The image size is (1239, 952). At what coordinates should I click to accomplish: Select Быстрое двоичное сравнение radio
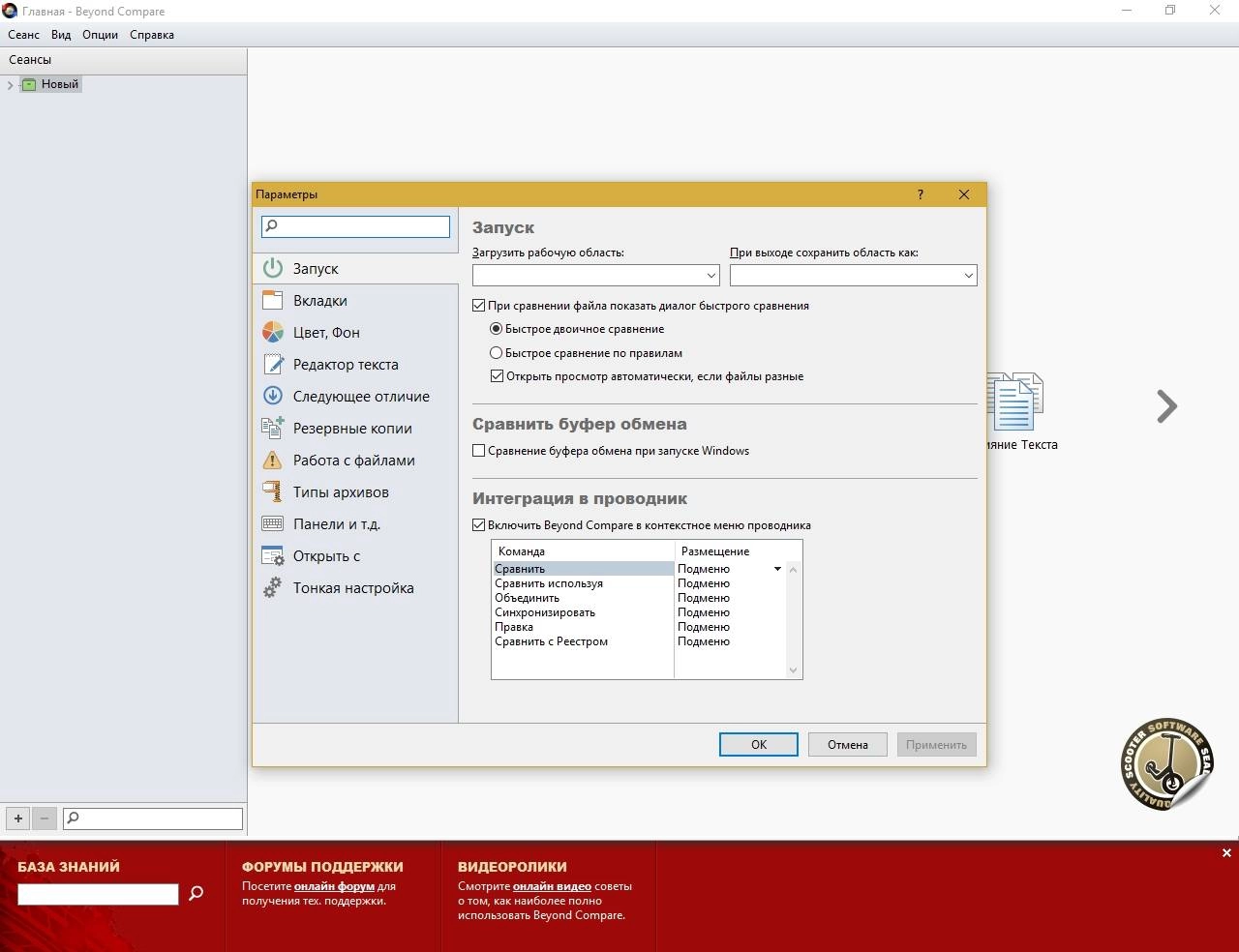pyautogui.click(x=497, y=329)
